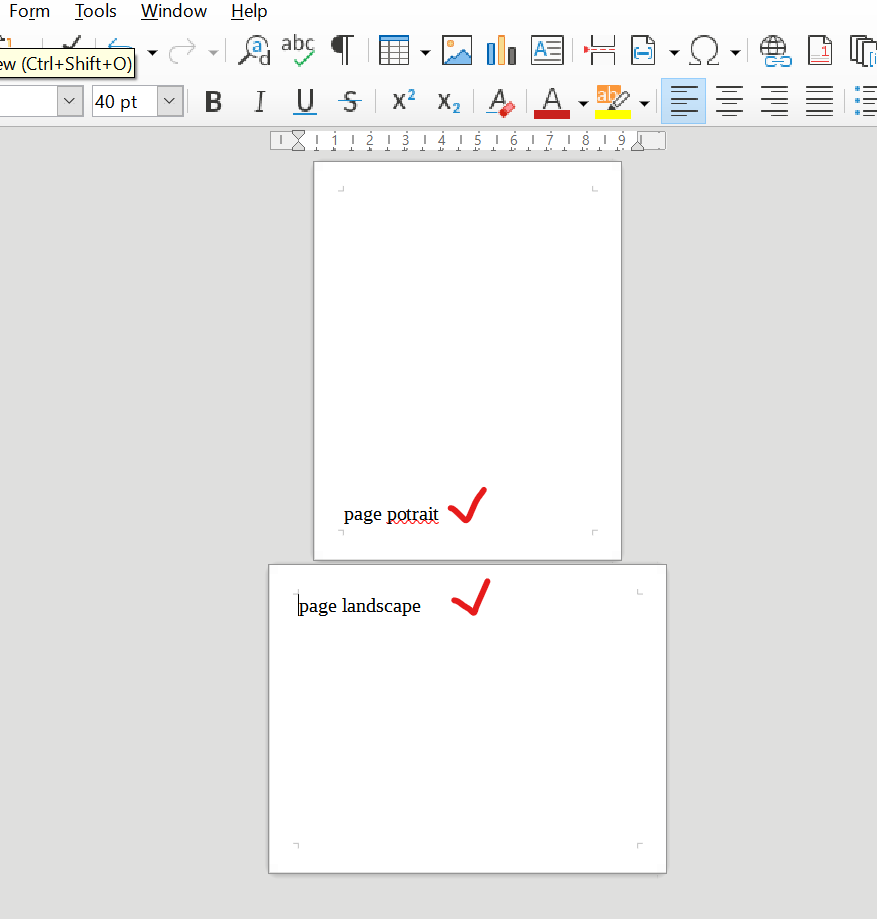Image resolution: width=877 pixels, height=919 pixels.
Task: Insert a page break
Action: tap(600, 50)
